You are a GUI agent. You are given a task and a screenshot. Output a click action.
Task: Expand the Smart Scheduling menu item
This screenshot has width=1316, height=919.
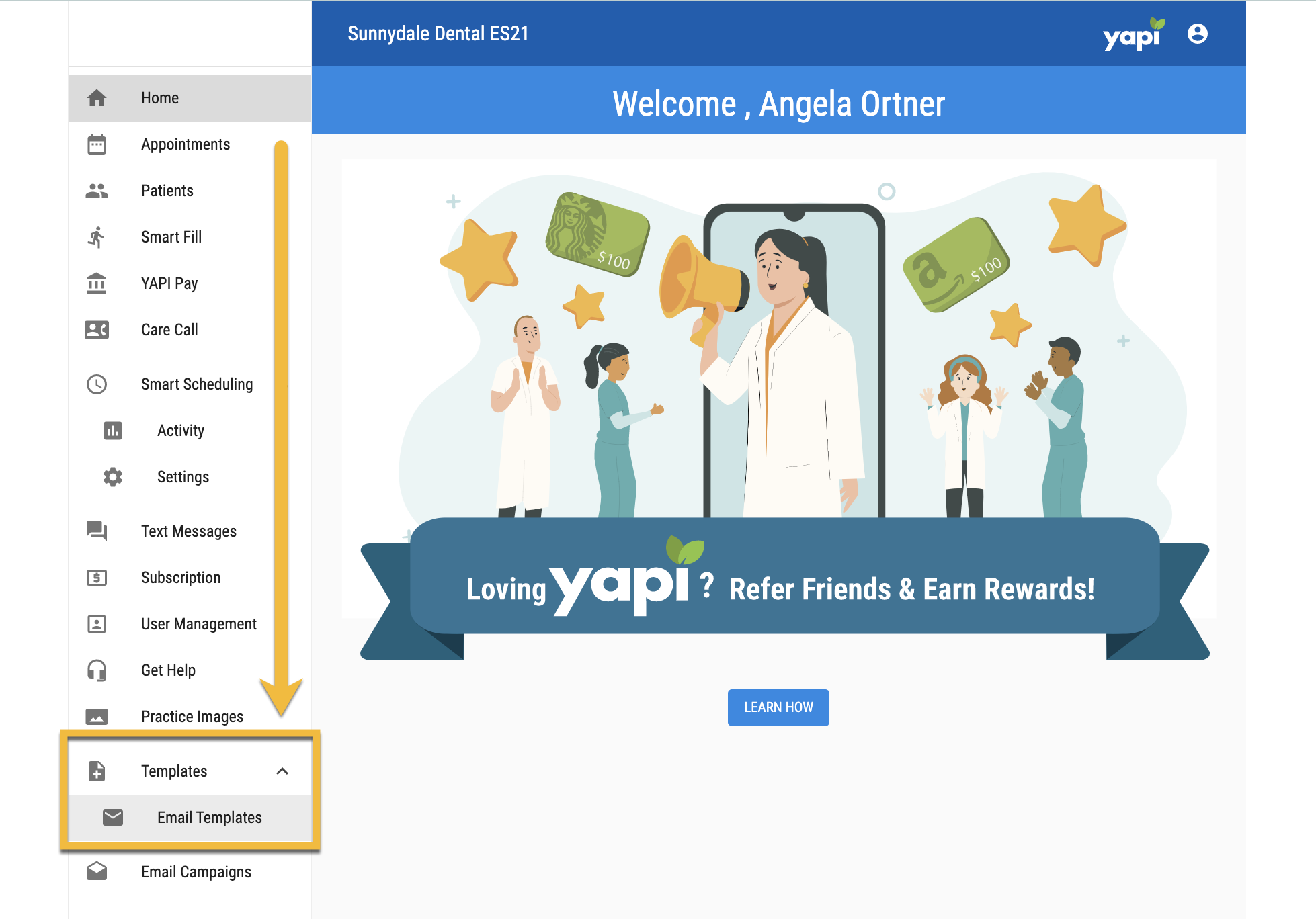pyautogui.click(x=190, y=384)
